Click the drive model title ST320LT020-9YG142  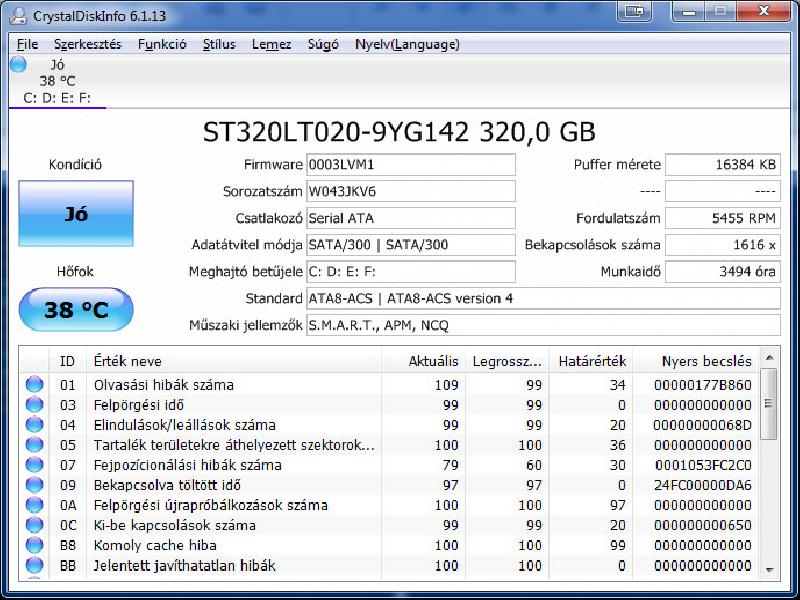tap(336, 132)
